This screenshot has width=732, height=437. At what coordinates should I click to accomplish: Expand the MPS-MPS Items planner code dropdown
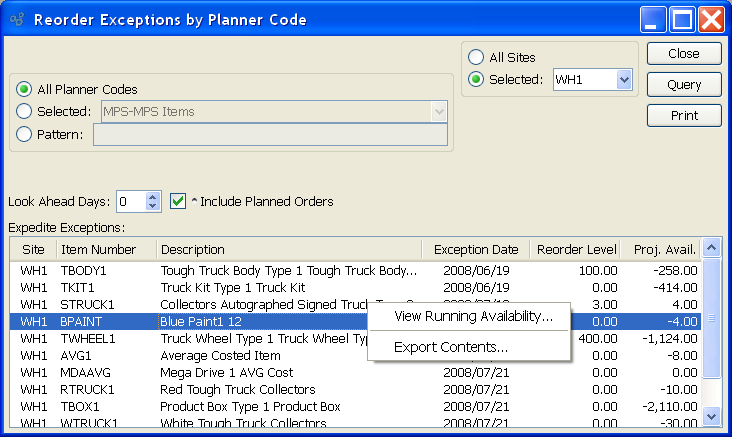tap(438, 112)
